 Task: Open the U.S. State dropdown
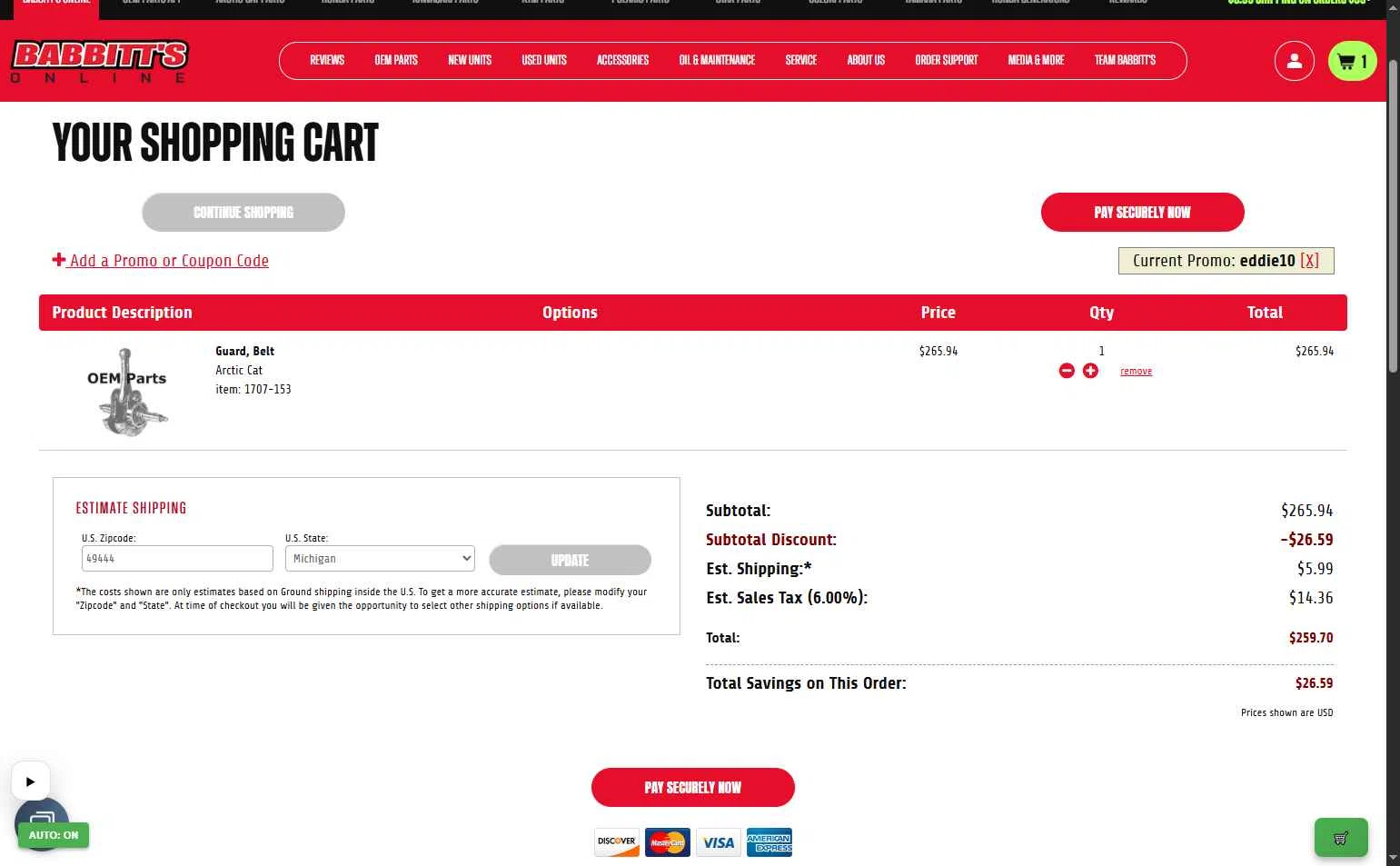click(380, 559)
